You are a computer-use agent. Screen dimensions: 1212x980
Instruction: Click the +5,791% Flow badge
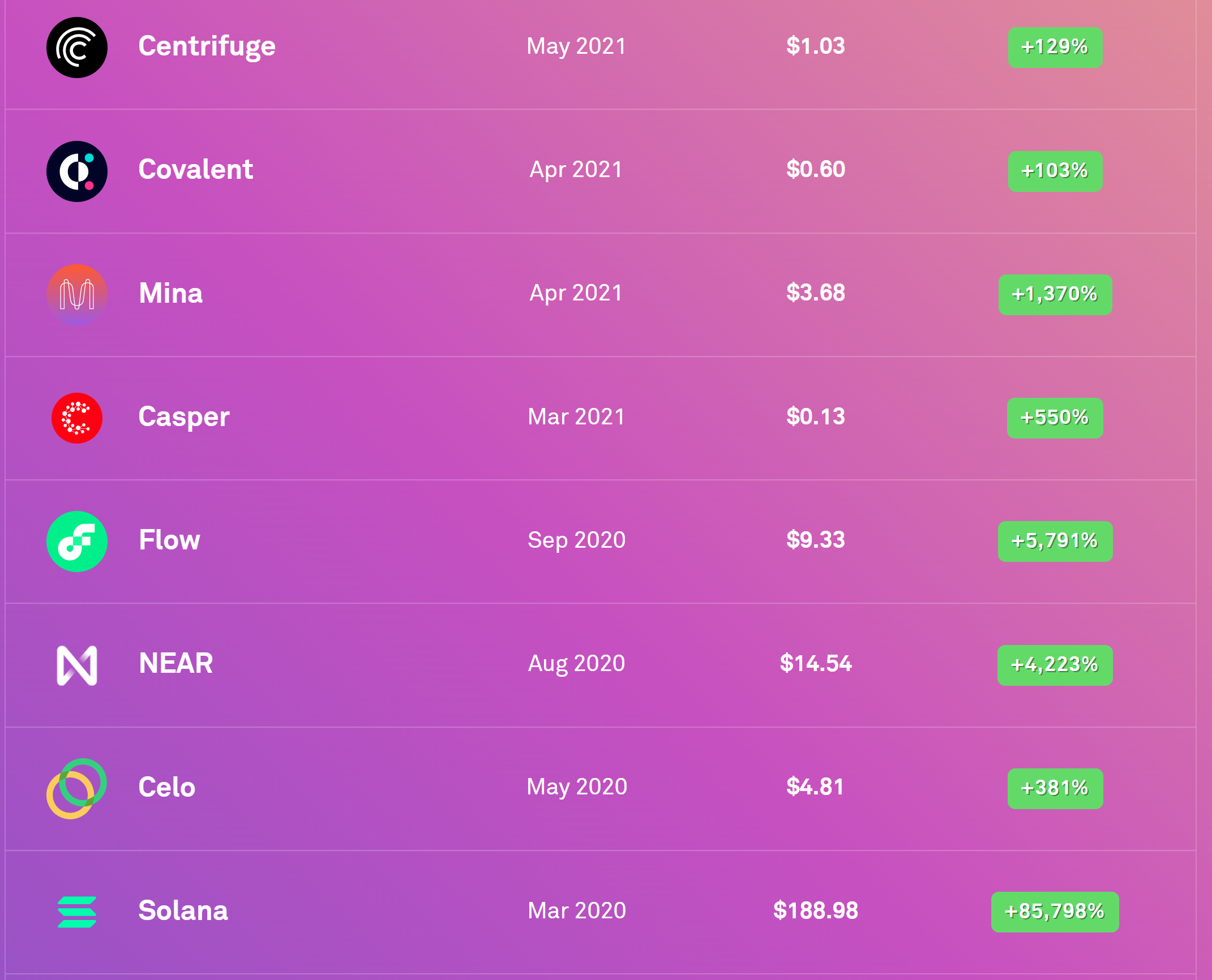[x=1055, y=541]
